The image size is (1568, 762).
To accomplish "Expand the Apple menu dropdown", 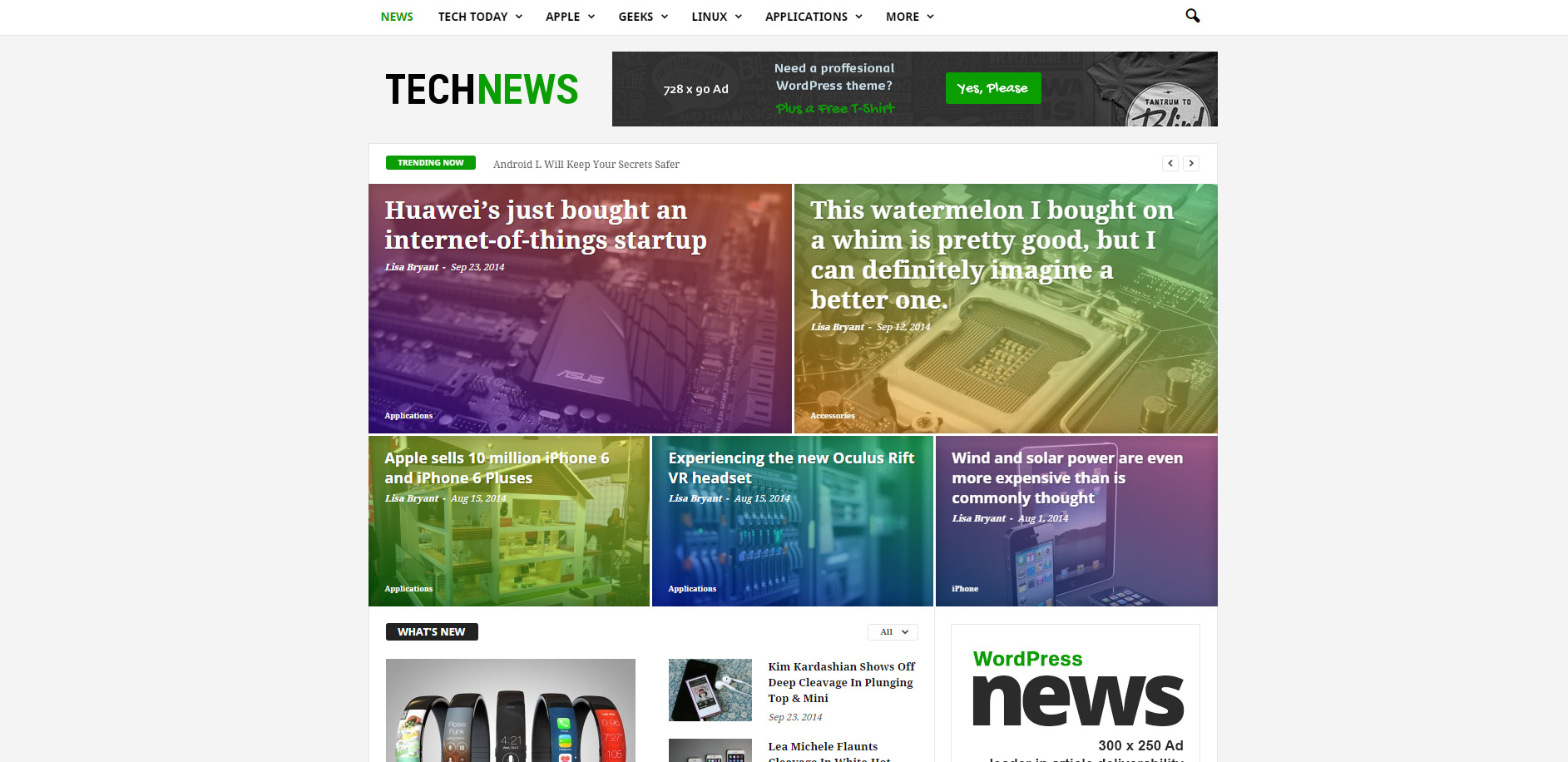I will click(570, 17).
